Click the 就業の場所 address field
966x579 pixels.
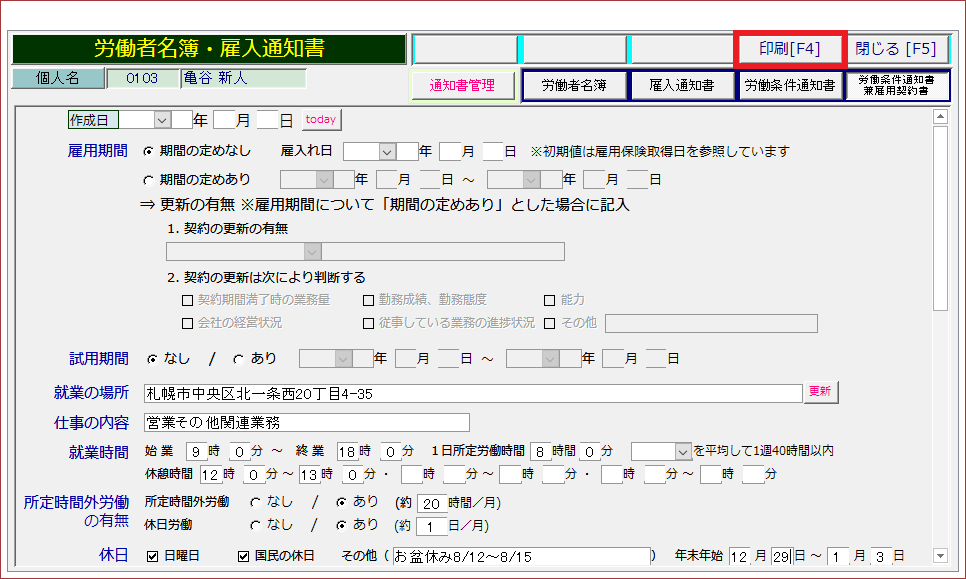(x=472, y=394)
